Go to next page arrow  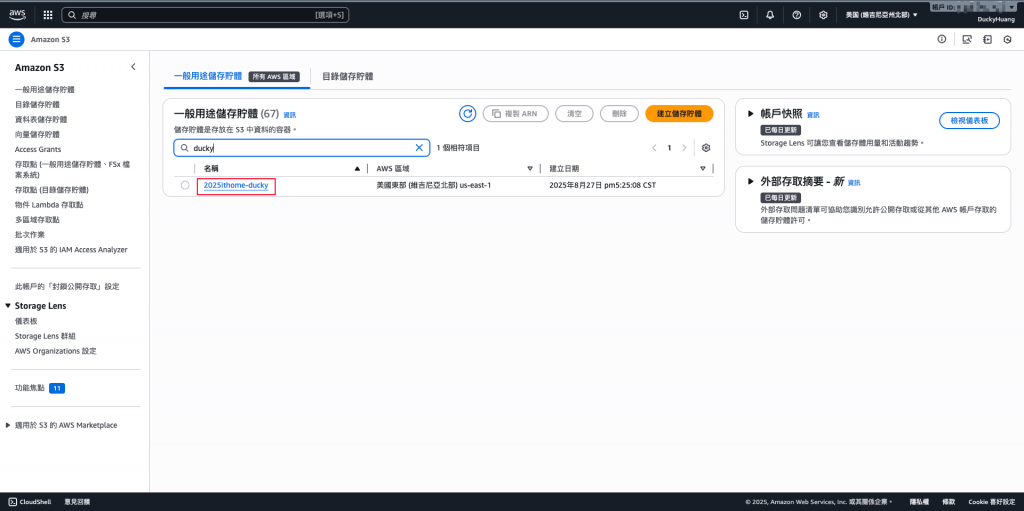coord(684,148)
